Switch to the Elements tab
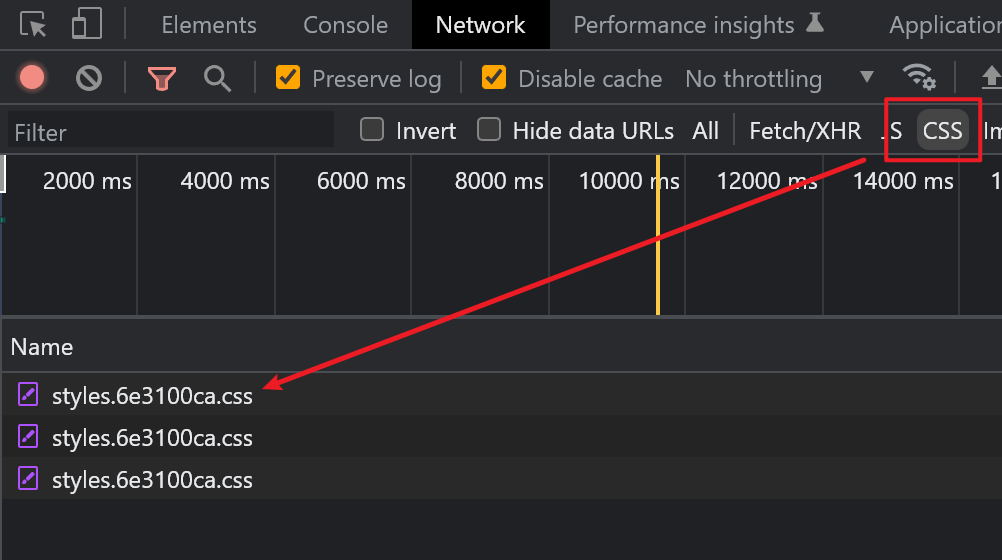This screenshot has height=560, width=1002. click(x=209, y=25)
